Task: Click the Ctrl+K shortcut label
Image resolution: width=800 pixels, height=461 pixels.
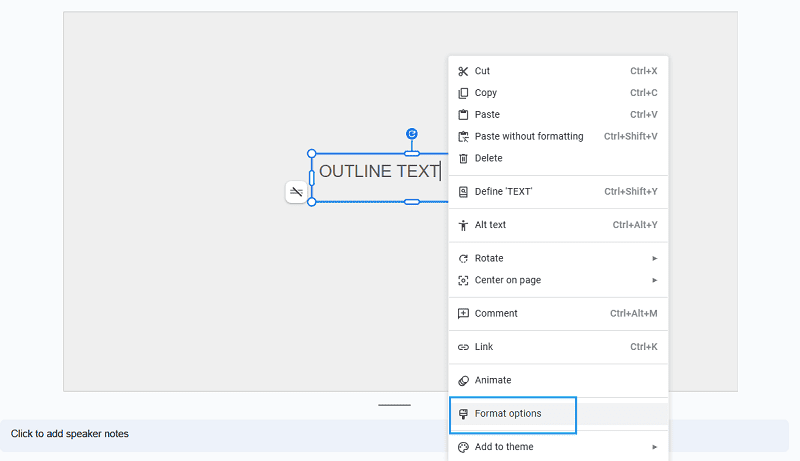Action: (643, 347)
